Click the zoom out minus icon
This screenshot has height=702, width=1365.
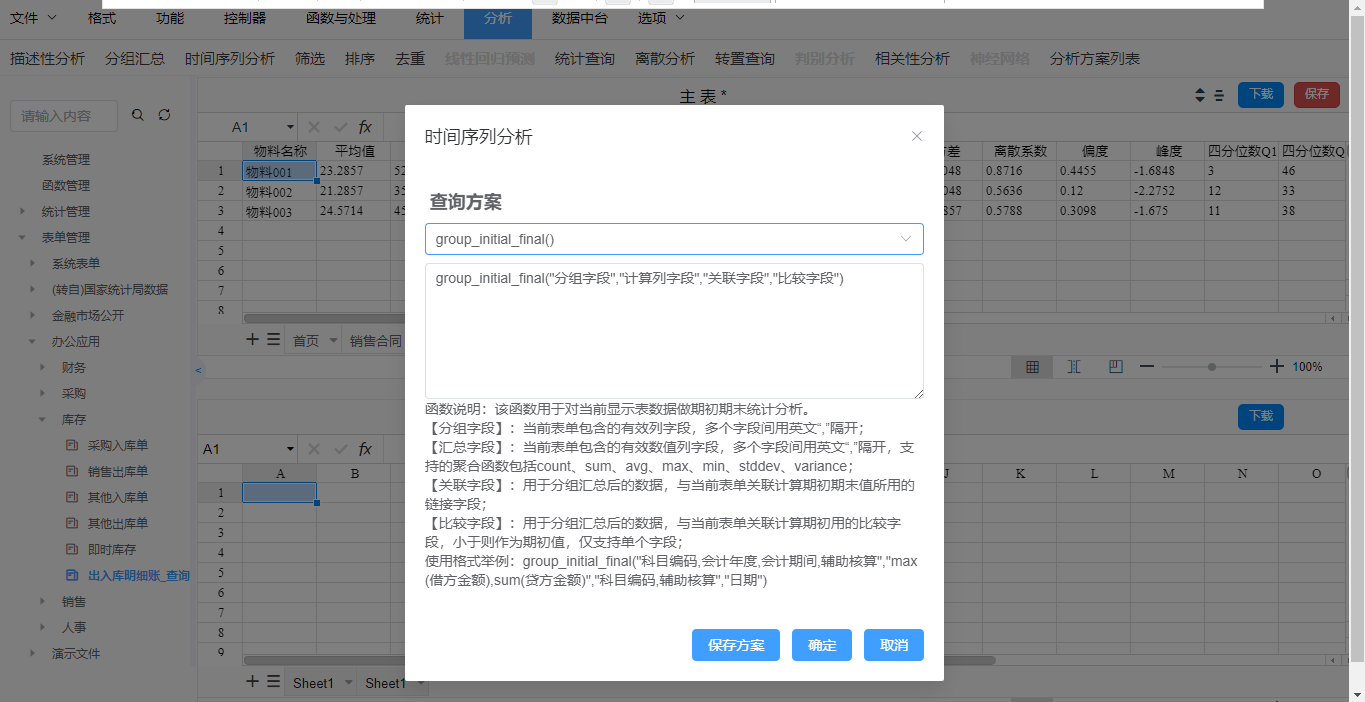(x=1147, y=367)
